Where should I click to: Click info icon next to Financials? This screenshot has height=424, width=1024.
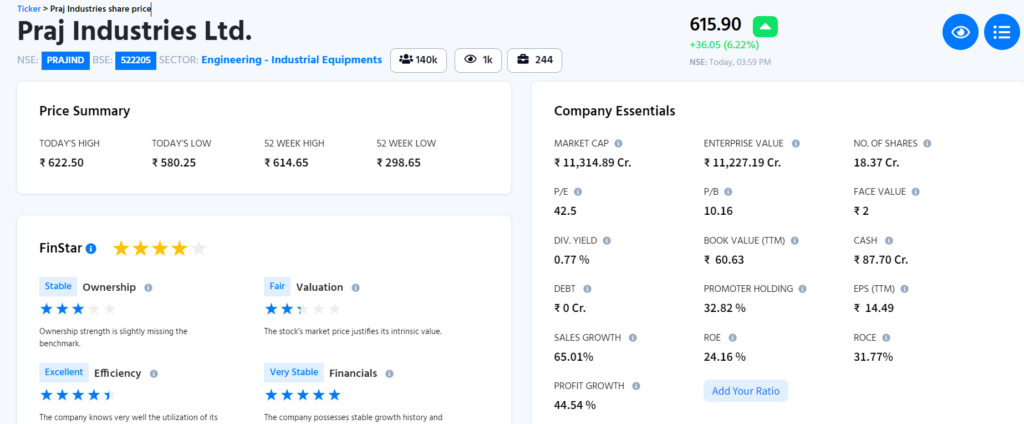[x=389, y=374]
